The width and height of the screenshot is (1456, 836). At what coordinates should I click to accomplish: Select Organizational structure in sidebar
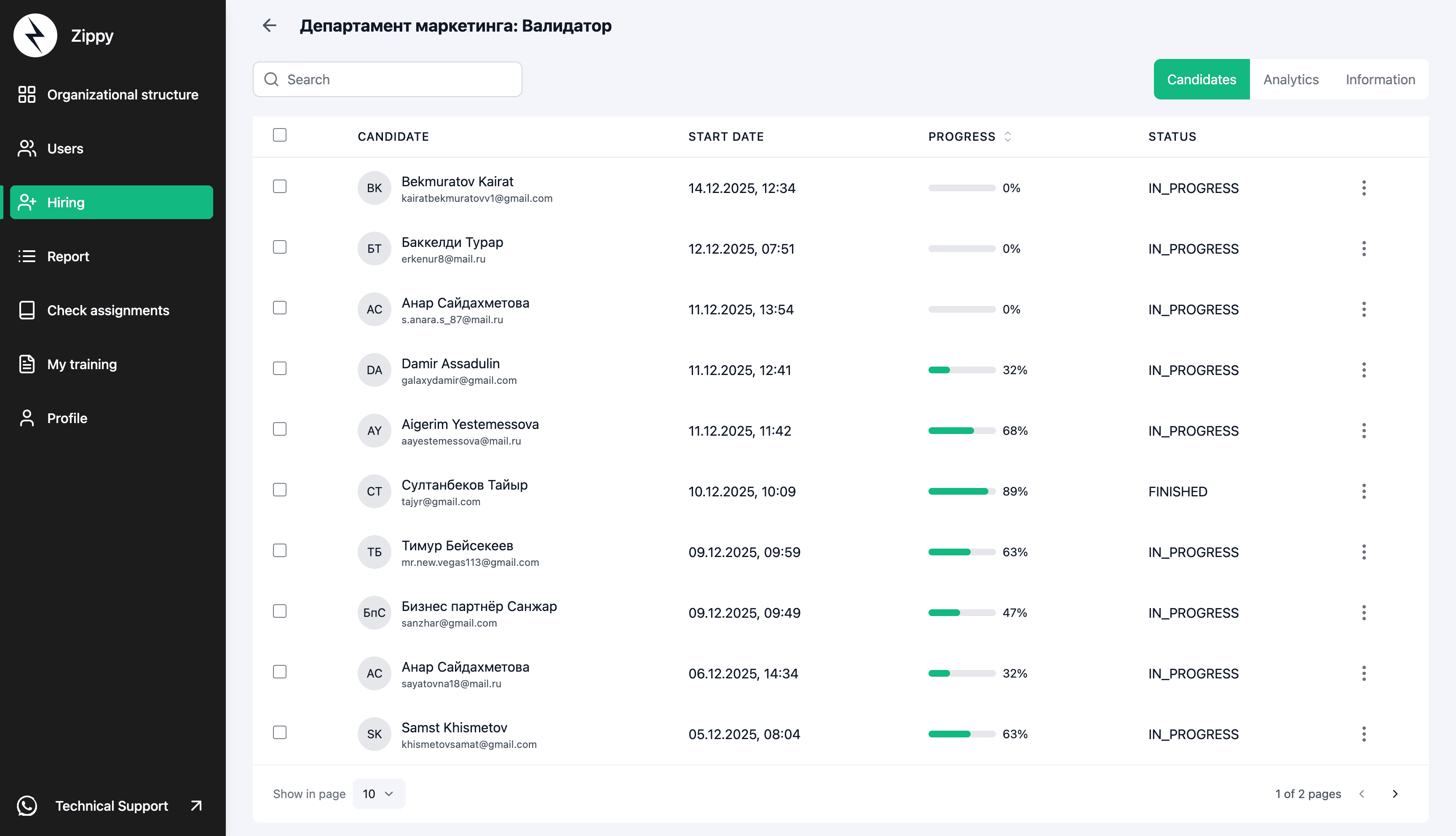[122, 94]
